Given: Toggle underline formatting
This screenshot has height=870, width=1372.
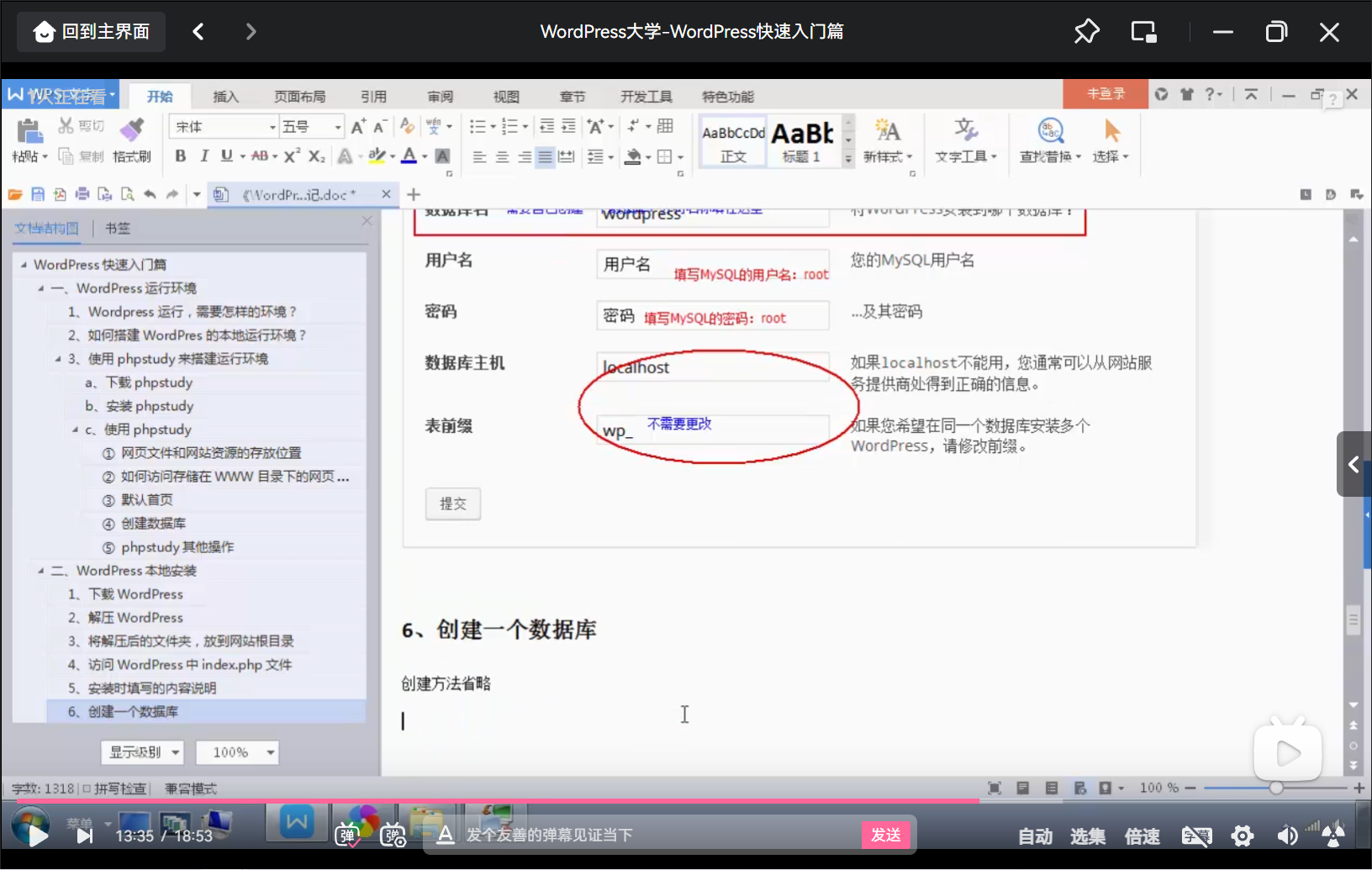Looking at the screenshot, I should (x=226, y=156).
